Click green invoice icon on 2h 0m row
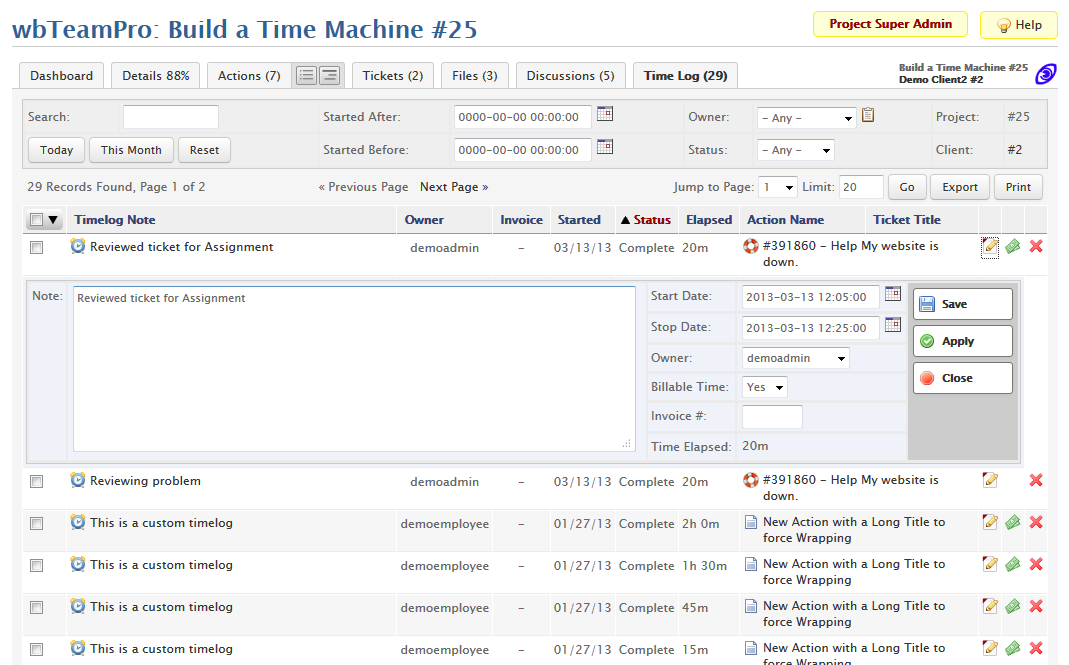The height and width of the screenshot is (665, 1069). (x=1013, y=522)
